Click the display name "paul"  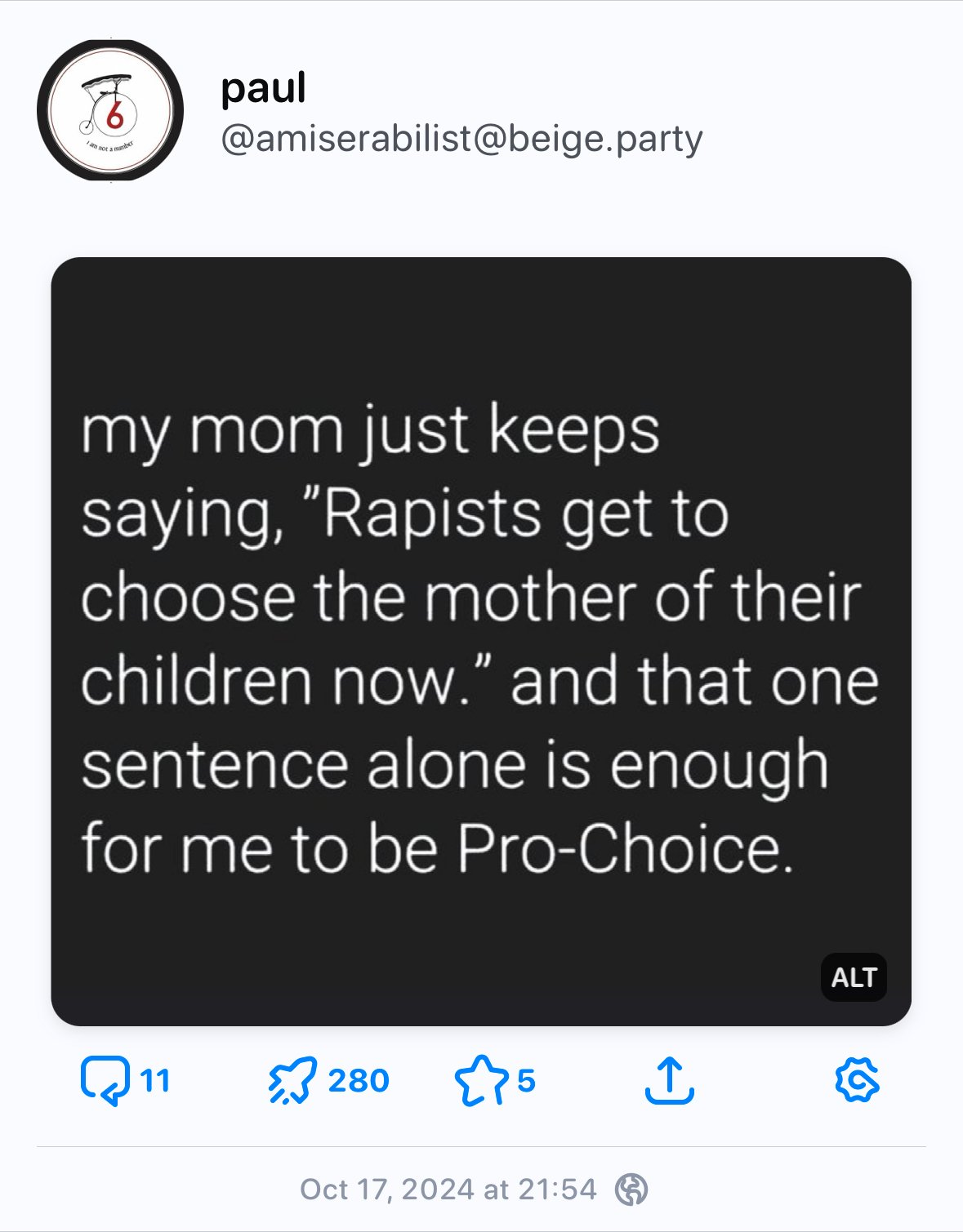pos(263,87)
